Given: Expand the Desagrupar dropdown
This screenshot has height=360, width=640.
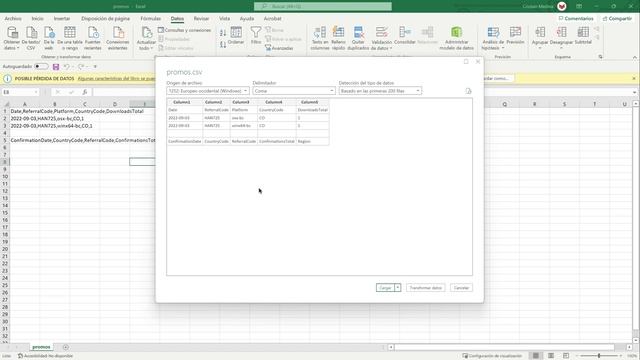Looking at the screenshot, I should (562, 48).
